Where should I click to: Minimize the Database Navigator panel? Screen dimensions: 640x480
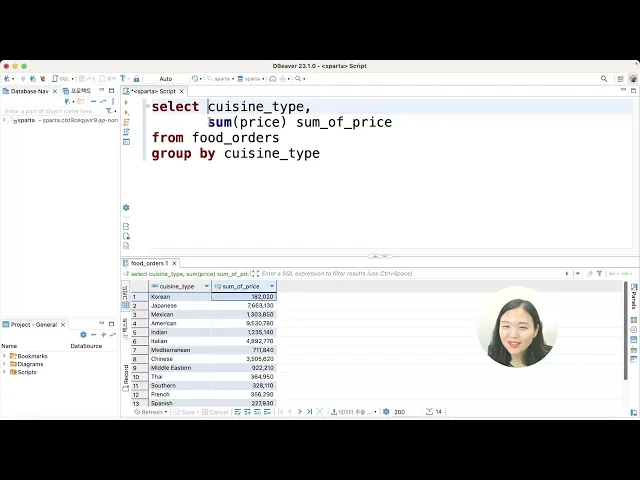click(x=102, y=91)
